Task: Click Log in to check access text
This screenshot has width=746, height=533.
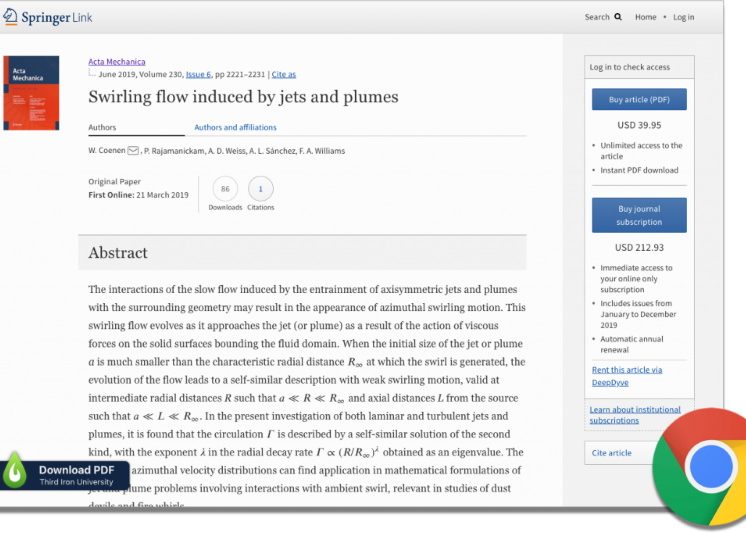Action: pos(629,67)
